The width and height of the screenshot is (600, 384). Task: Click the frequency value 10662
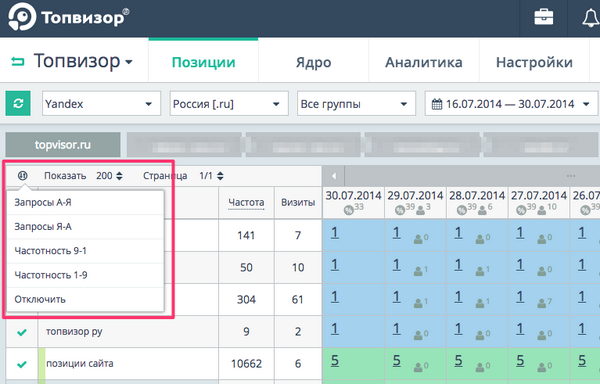pyautogui.click(x=246, y=364)
